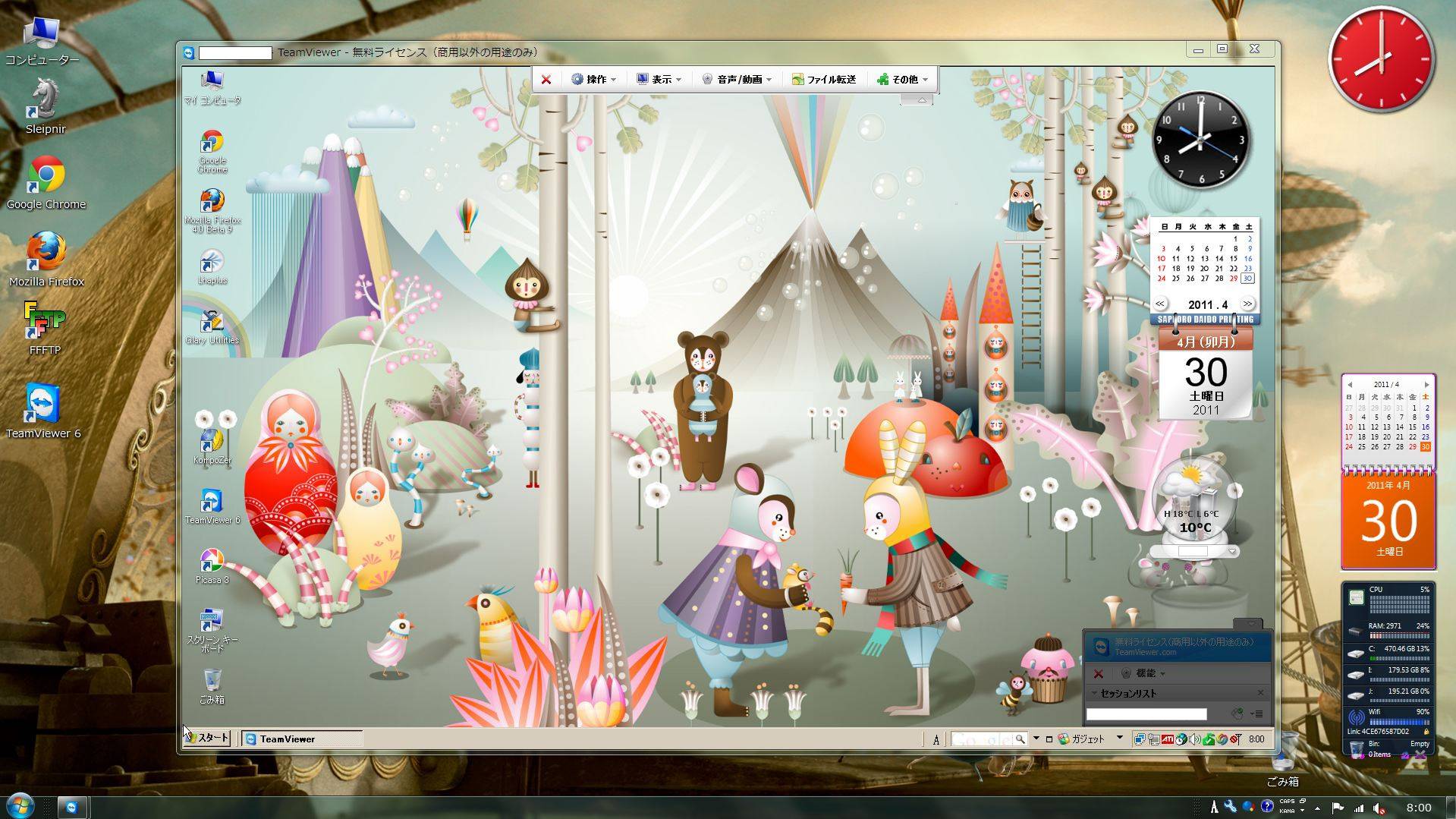Open the 機能 dropdown in TeamViewer session panel
The width and height of the screenshot is (1456, 819).
[x=1143, y=673]
